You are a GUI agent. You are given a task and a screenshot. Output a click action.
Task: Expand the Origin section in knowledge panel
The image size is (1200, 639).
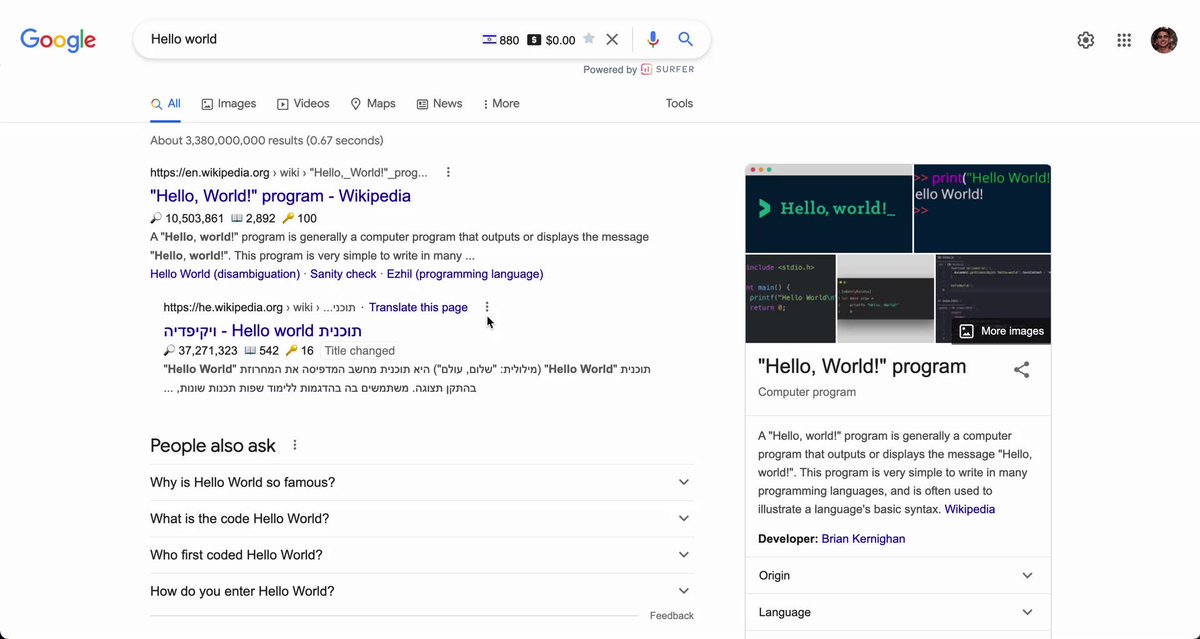point(897,575)
